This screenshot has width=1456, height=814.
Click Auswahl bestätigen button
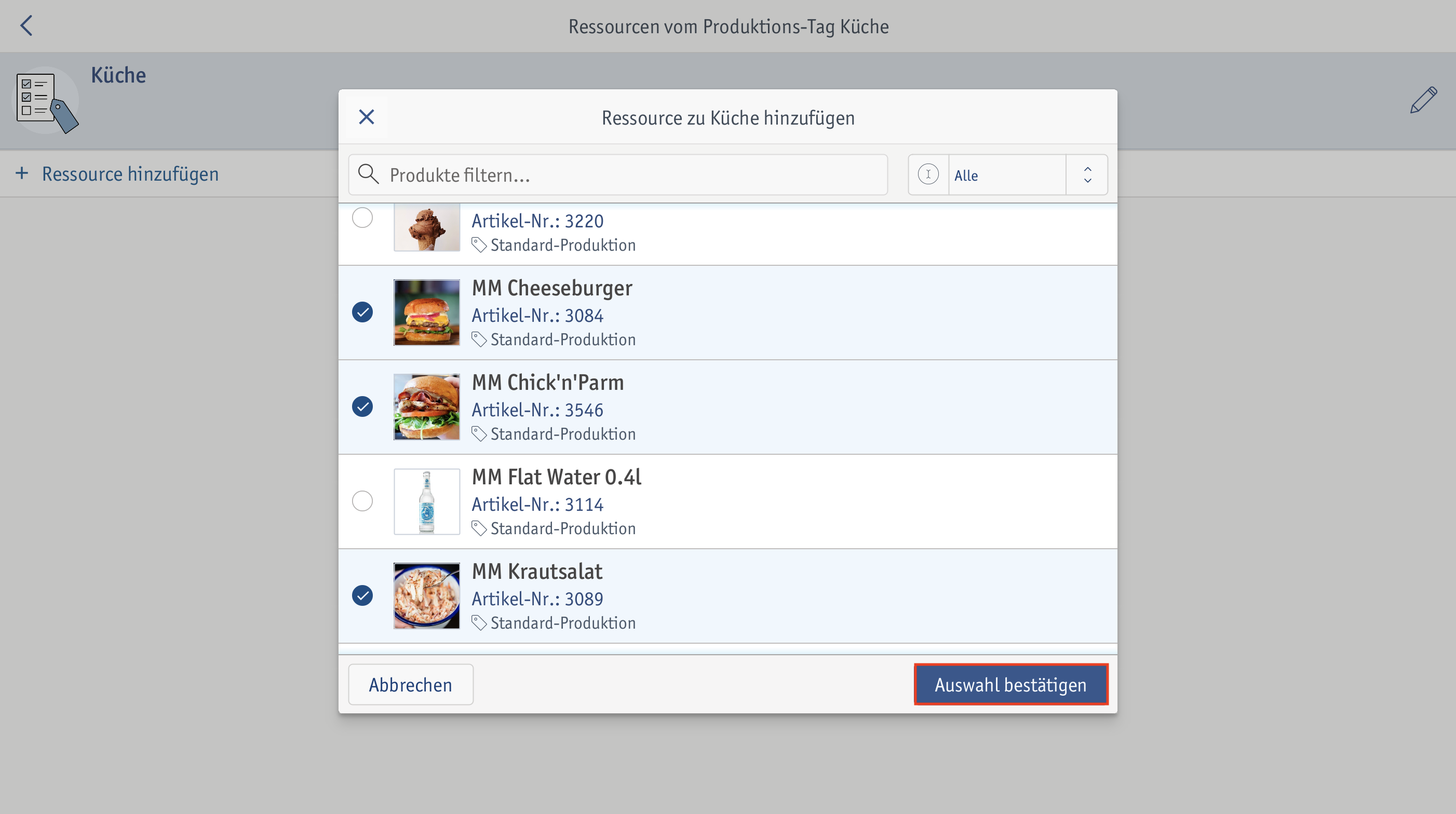click(1010, 684)
